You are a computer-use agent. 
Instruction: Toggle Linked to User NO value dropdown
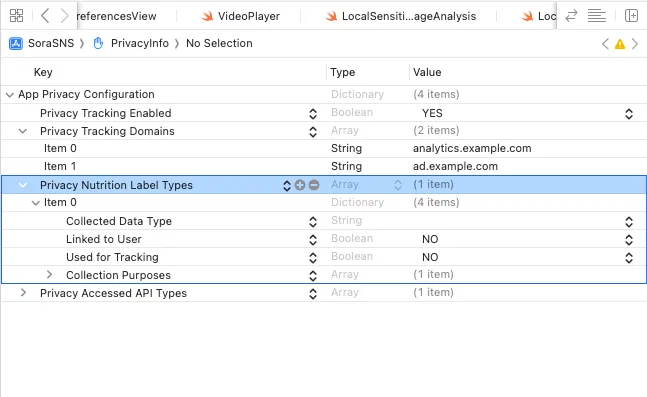point(629,240)
